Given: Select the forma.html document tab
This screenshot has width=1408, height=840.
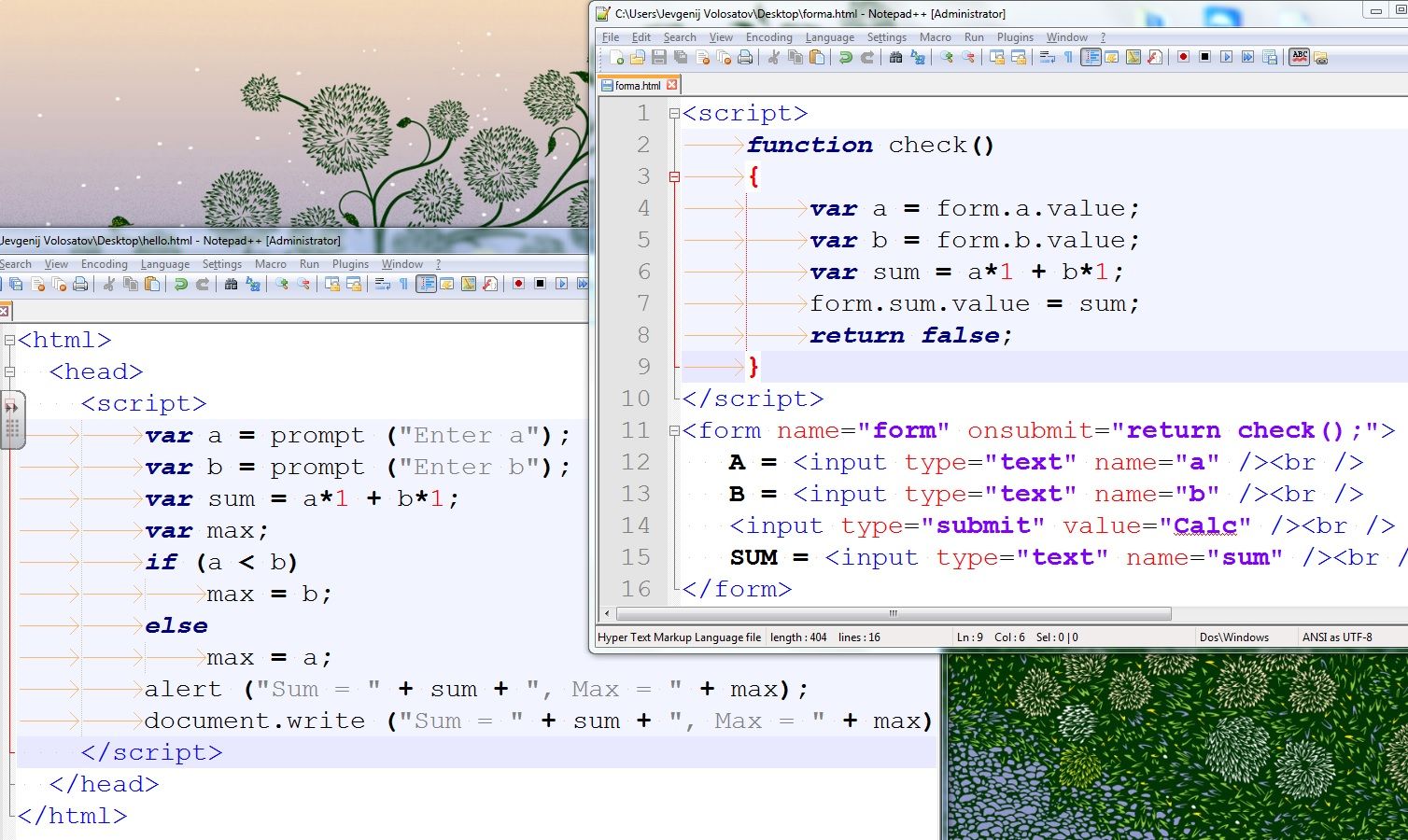Looking at the screenshot, I should pos(639,85).
